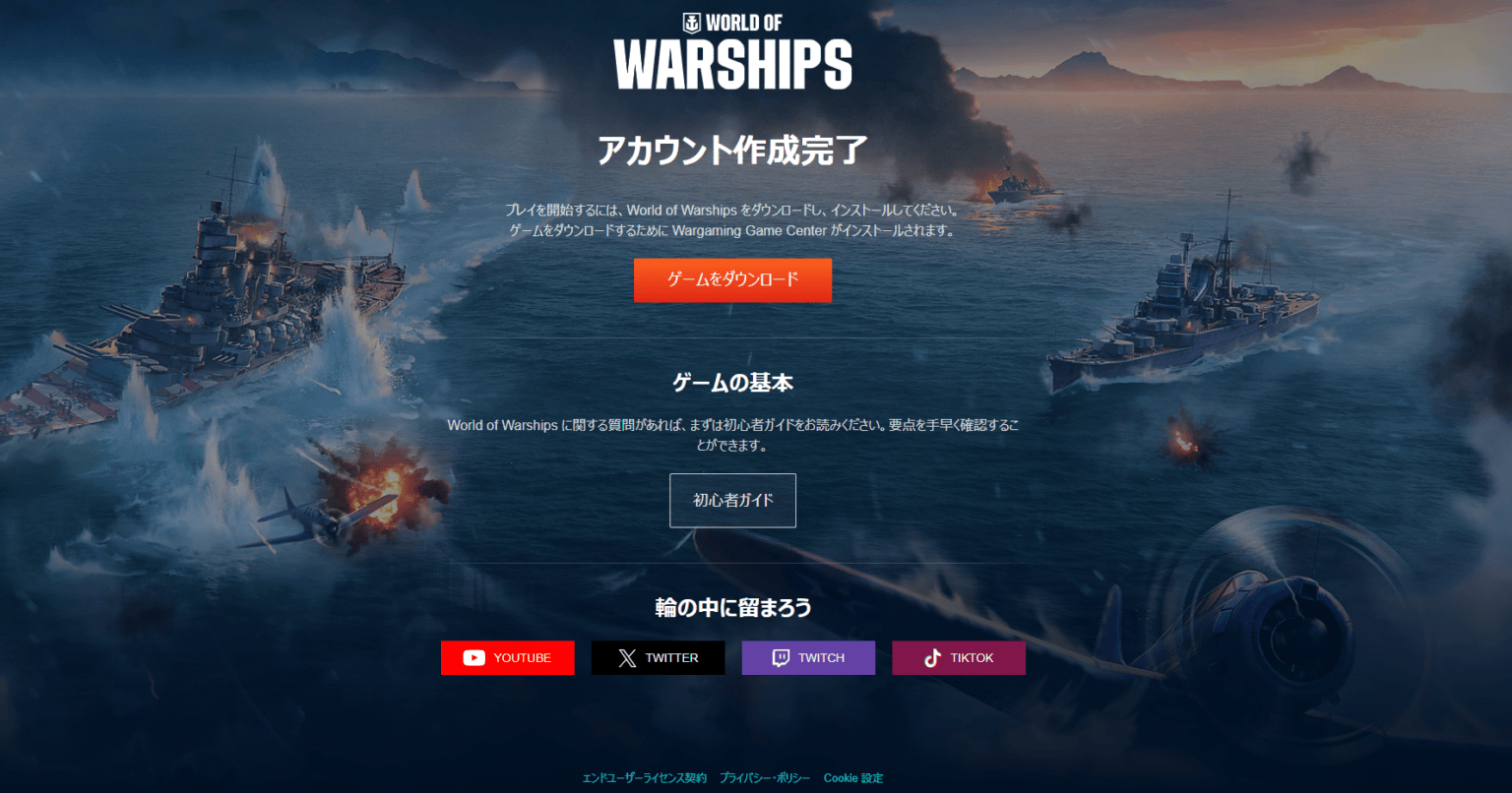This screenshot has width=1512, height=793.
Task: Click the paragraph about the 初心者ガイド
Action: point(732,435)
